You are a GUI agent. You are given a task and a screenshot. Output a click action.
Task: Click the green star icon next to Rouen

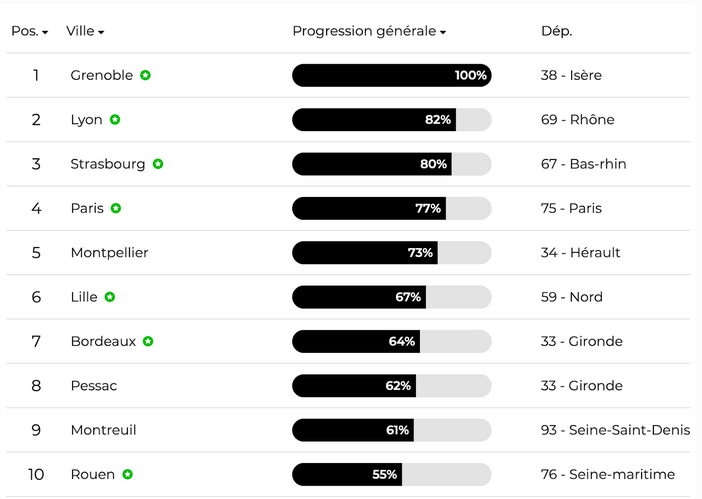(x=128, y=474)
